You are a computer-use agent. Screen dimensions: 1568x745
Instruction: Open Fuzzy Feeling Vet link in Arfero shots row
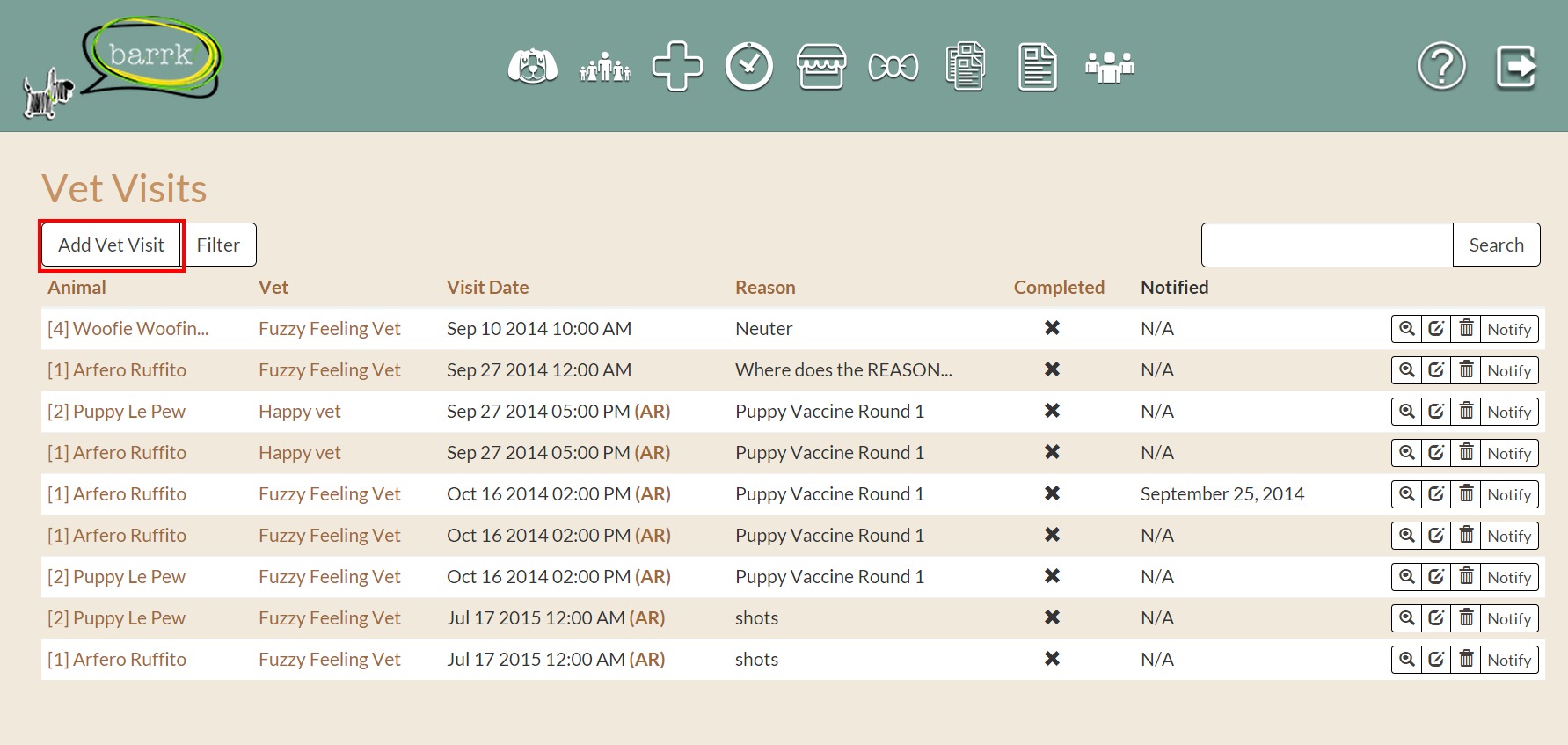(330, 660)
